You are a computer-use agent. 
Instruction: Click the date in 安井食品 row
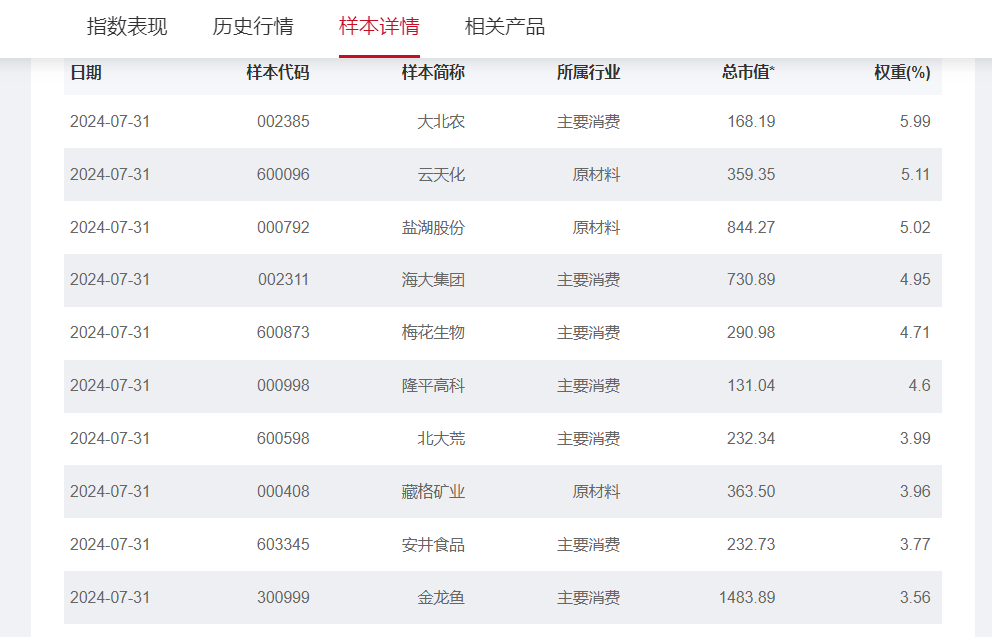coord(110,545)
